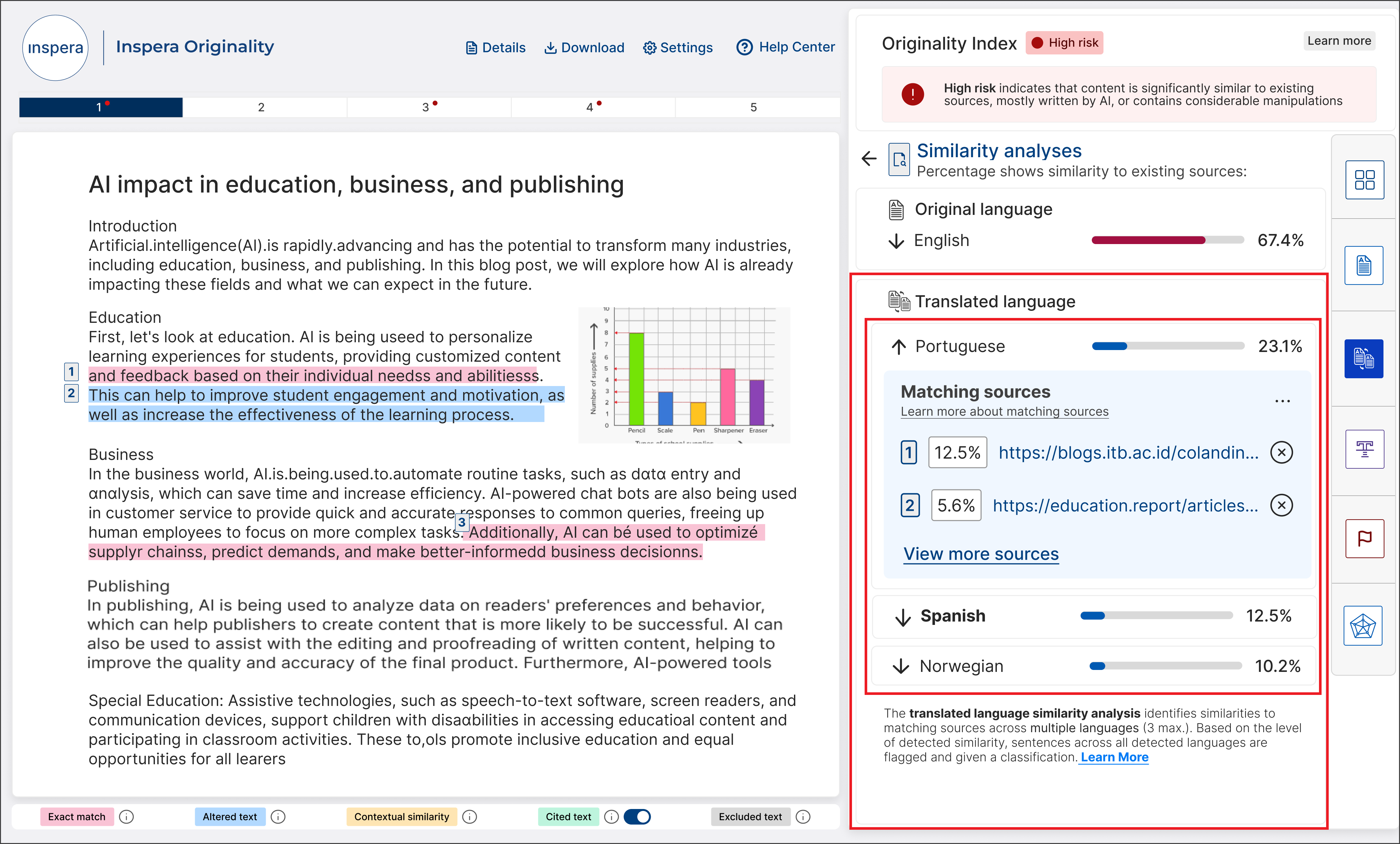The image size is (1400, 844).
Task: Click the Exact match legend label
Action: (77, 817)
